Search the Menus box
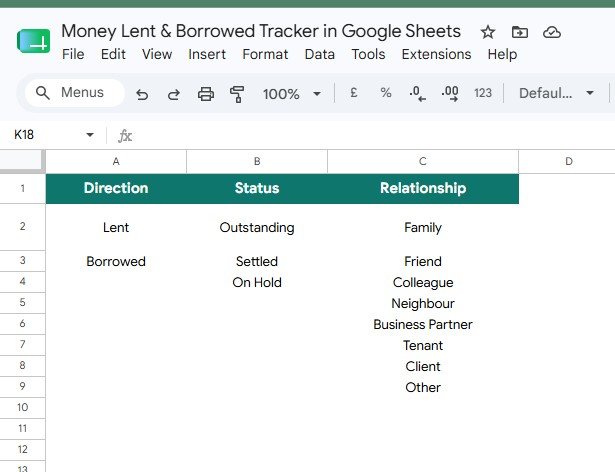615x472 pixels. (x=75, y=93)
